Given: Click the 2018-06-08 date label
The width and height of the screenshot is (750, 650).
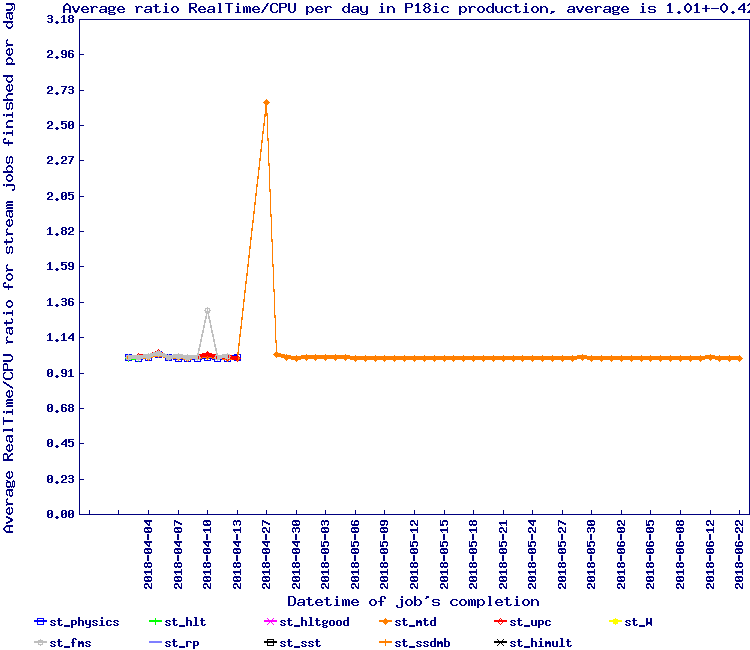Looking at the screenshot, I should tap(680, 554).
